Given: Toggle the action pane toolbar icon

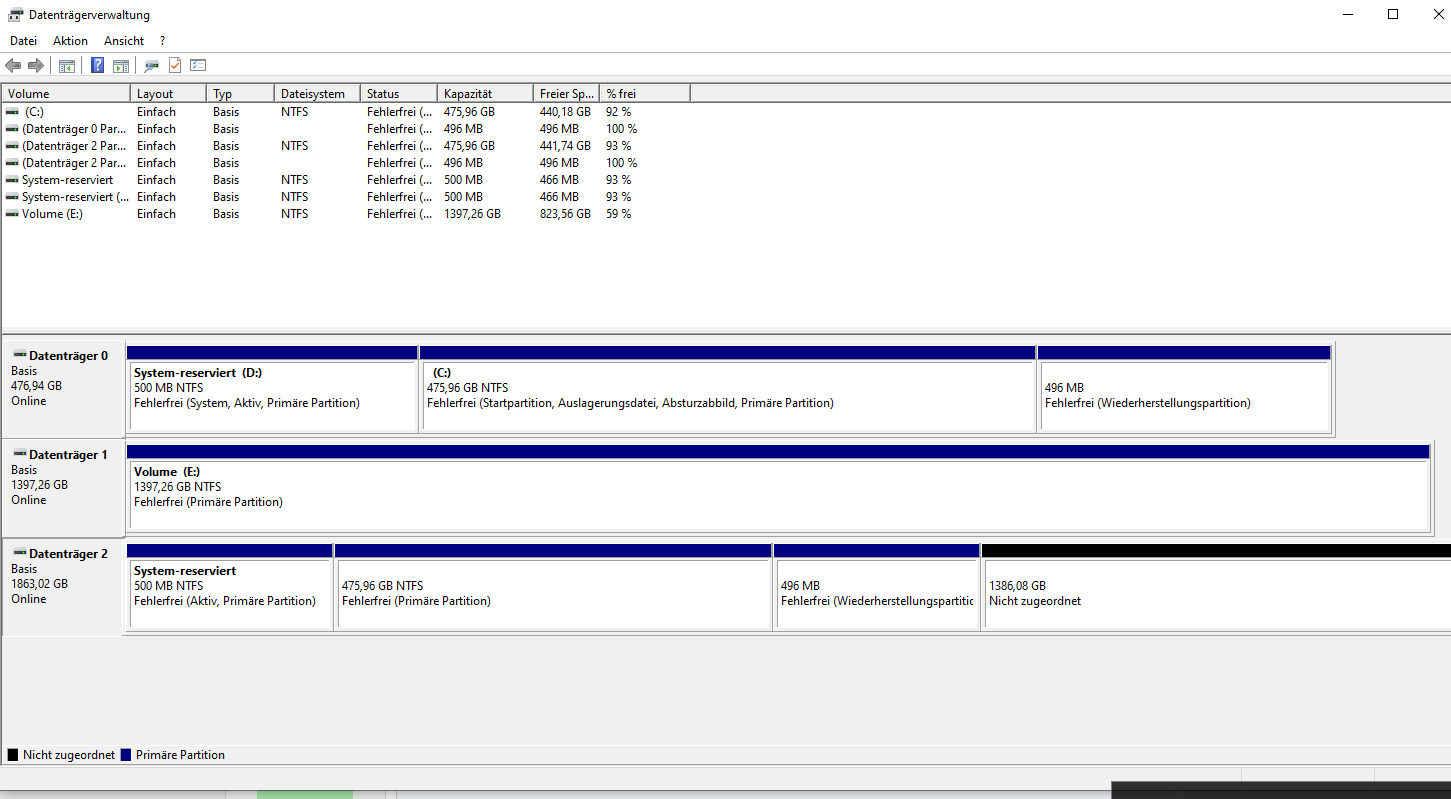Looking at the screenshot, I should [x=120, y=65].
